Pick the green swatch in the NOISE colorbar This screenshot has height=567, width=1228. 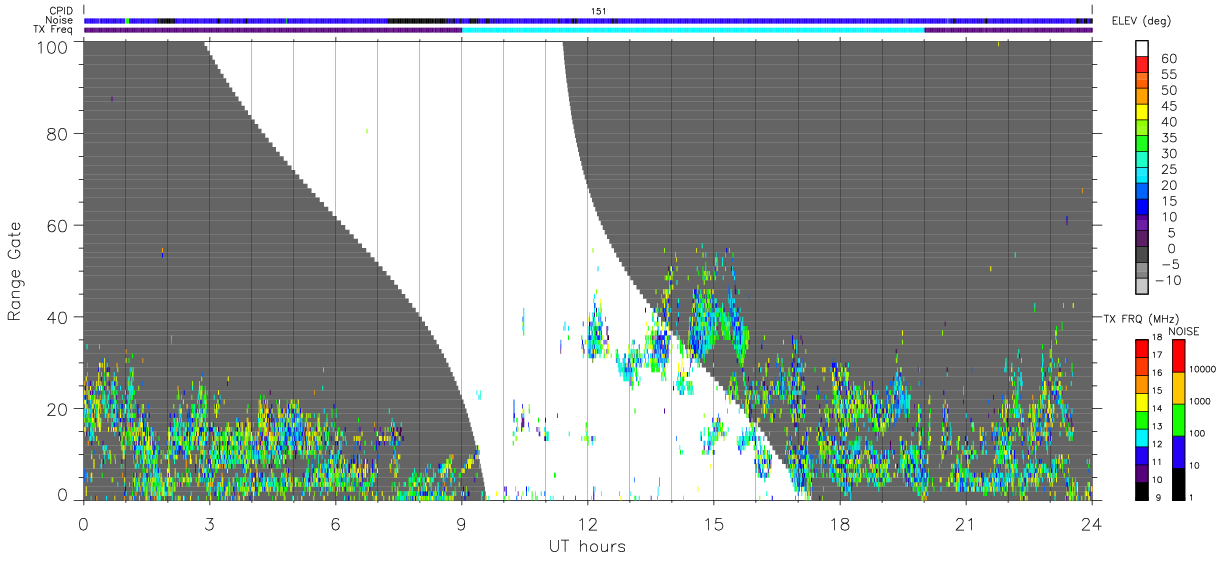1179,419
